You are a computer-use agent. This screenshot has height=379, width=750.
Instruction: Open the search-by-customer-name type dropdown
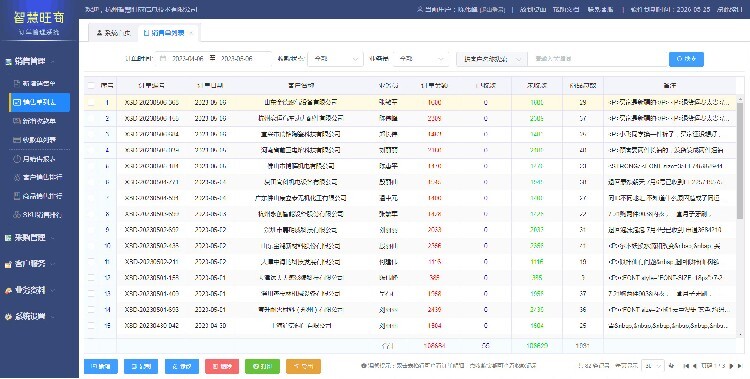tap(492, 59)
